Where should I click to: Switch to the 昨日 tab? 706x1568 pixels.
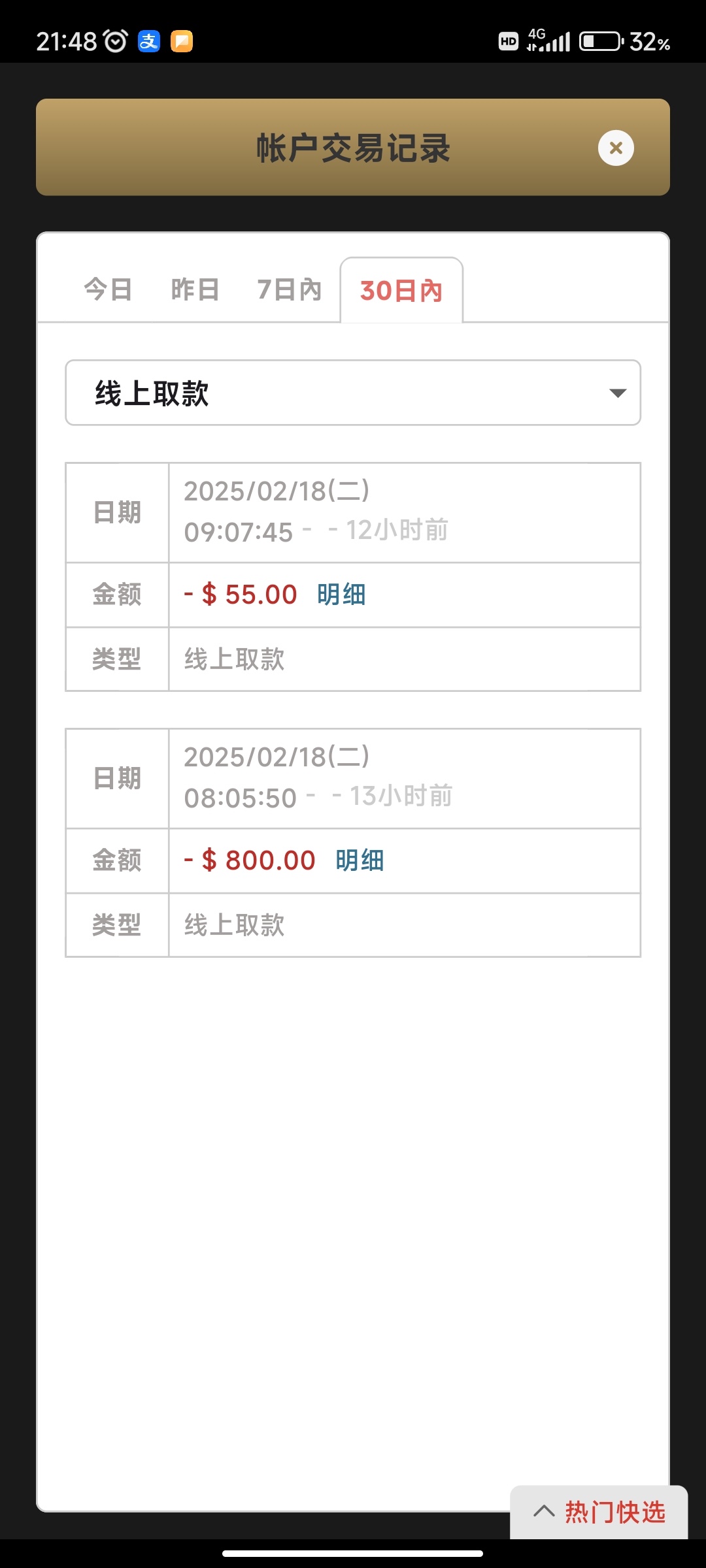(x=195, y=289)
